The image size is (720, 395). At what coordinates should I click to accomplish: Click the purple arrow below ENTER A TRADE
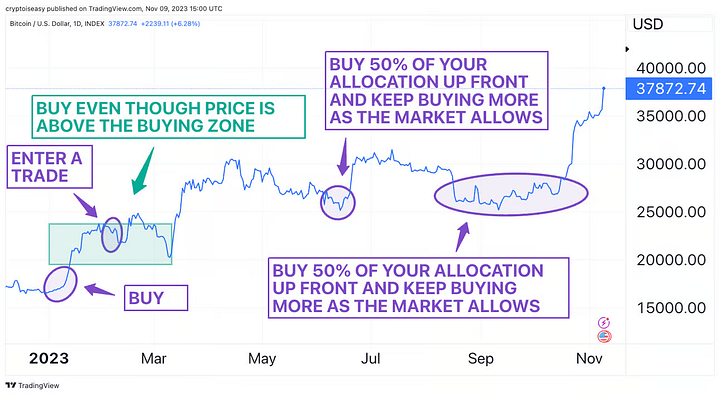pos(85,205)
